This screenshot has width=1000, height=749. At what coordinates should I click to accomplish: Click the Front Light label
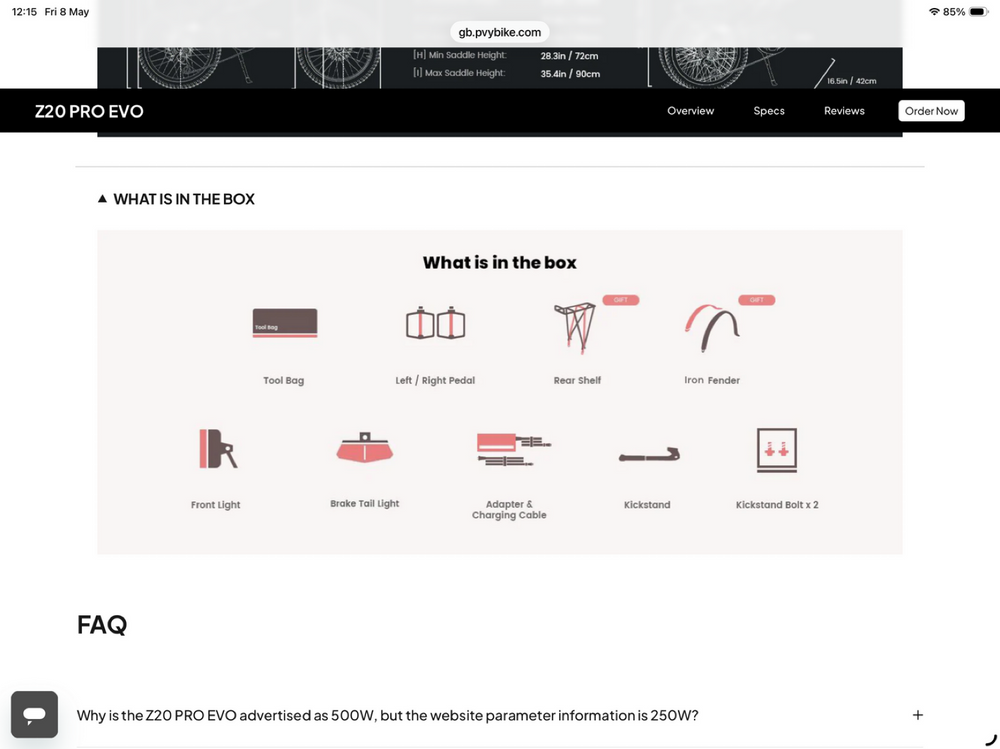pyautogui.click(x=216, y=505)
